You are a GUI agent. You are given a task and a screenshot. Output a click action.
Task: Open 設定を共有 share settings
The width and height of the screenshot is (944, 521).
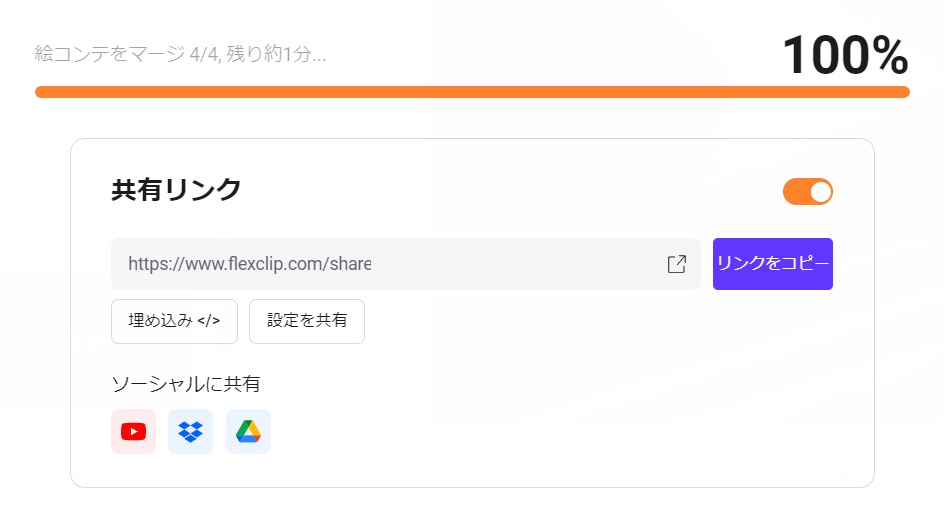(307, 321)
